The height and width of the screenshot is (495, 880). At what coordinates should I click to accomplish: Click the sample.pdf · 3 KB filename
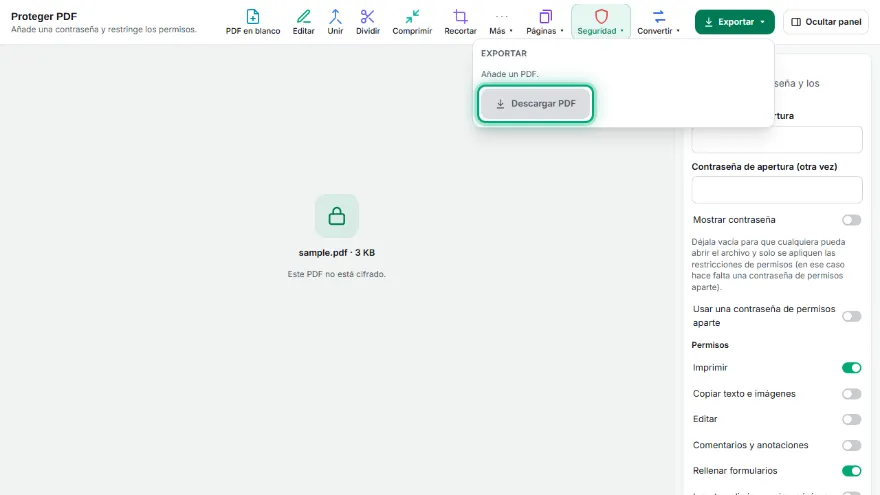click(337, 253)
